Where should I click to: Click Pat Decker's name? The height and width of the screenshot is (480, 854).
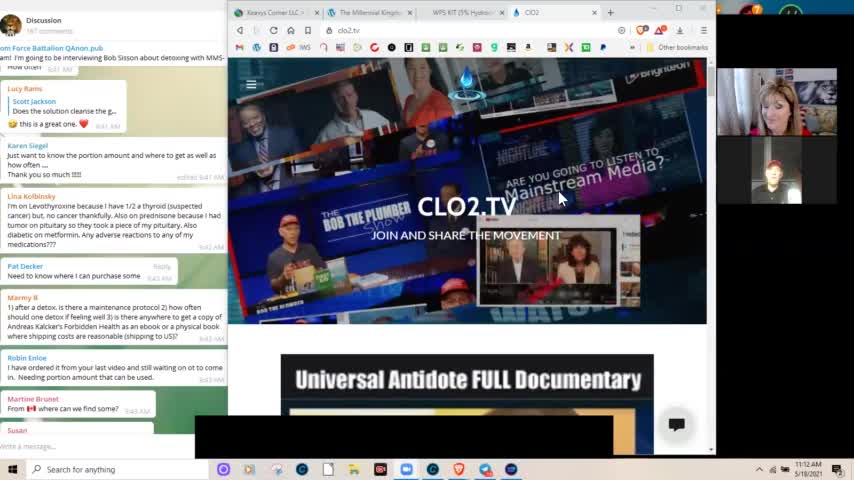coord(25,266)
